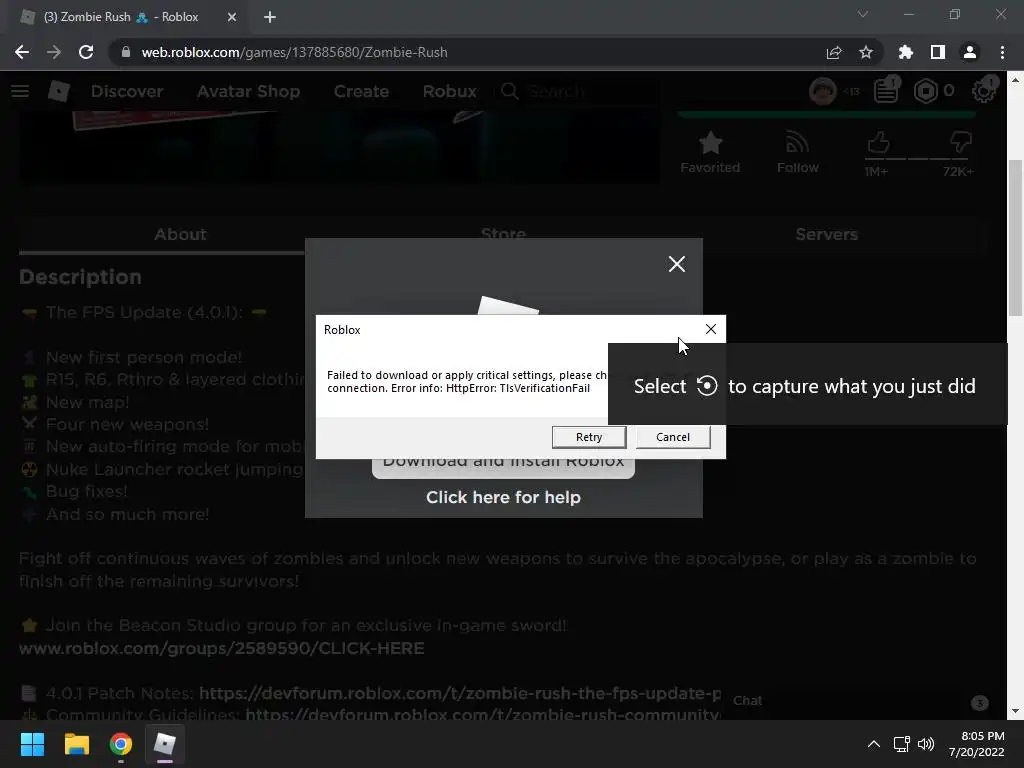The height and width of the screenshot is (768, 1024).
Task: Open the tab search chevron
Action: click(863, 14)
